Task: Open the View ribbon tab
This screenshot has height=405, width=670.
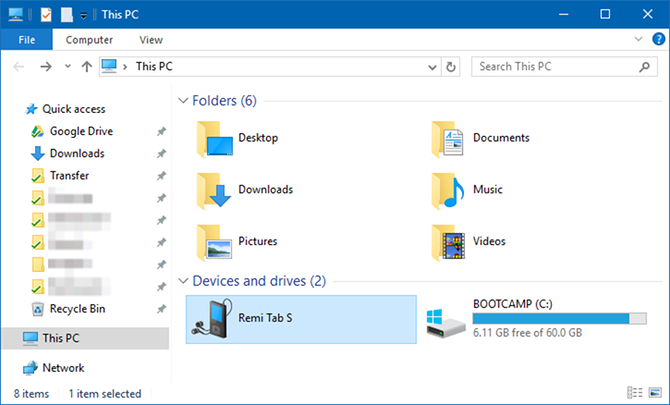Action: (151, 40)
